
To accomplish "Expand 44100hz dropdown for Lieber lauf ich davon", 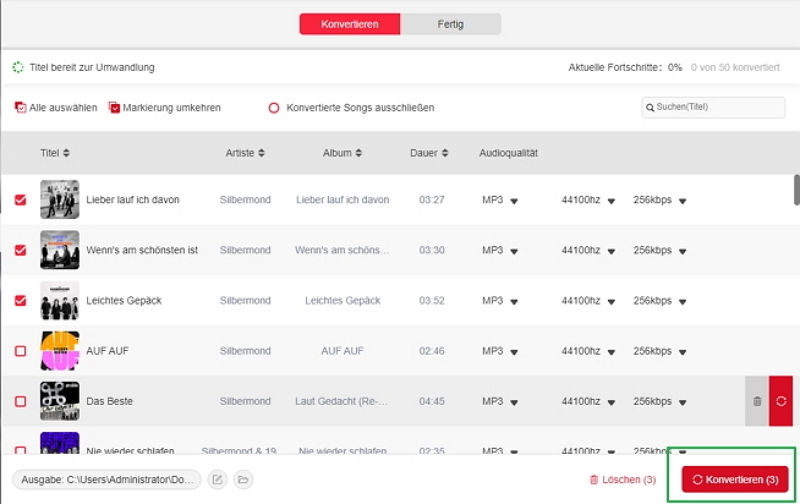I will 610,201.
